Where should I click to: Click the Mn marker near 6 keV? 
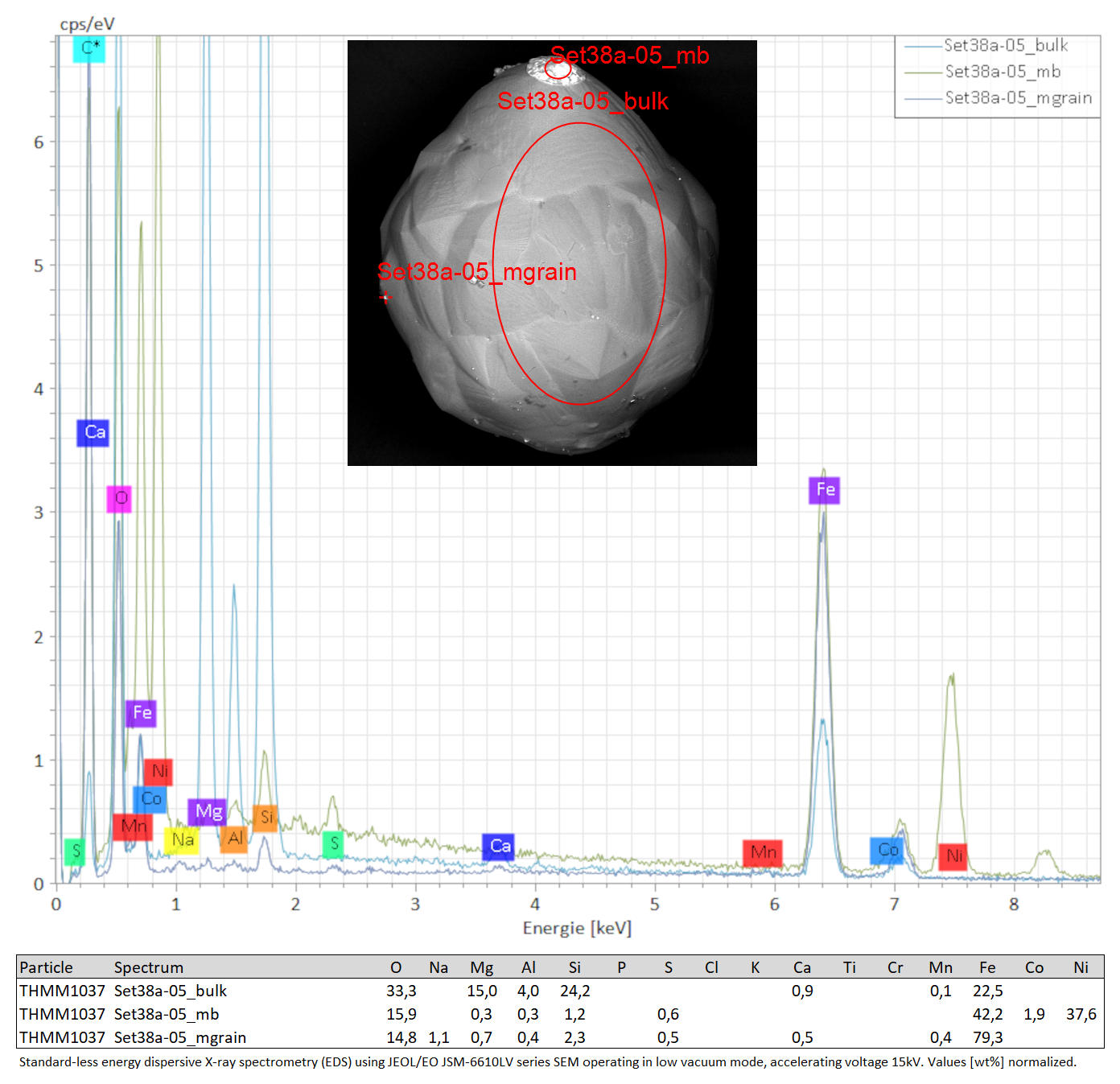763,853
